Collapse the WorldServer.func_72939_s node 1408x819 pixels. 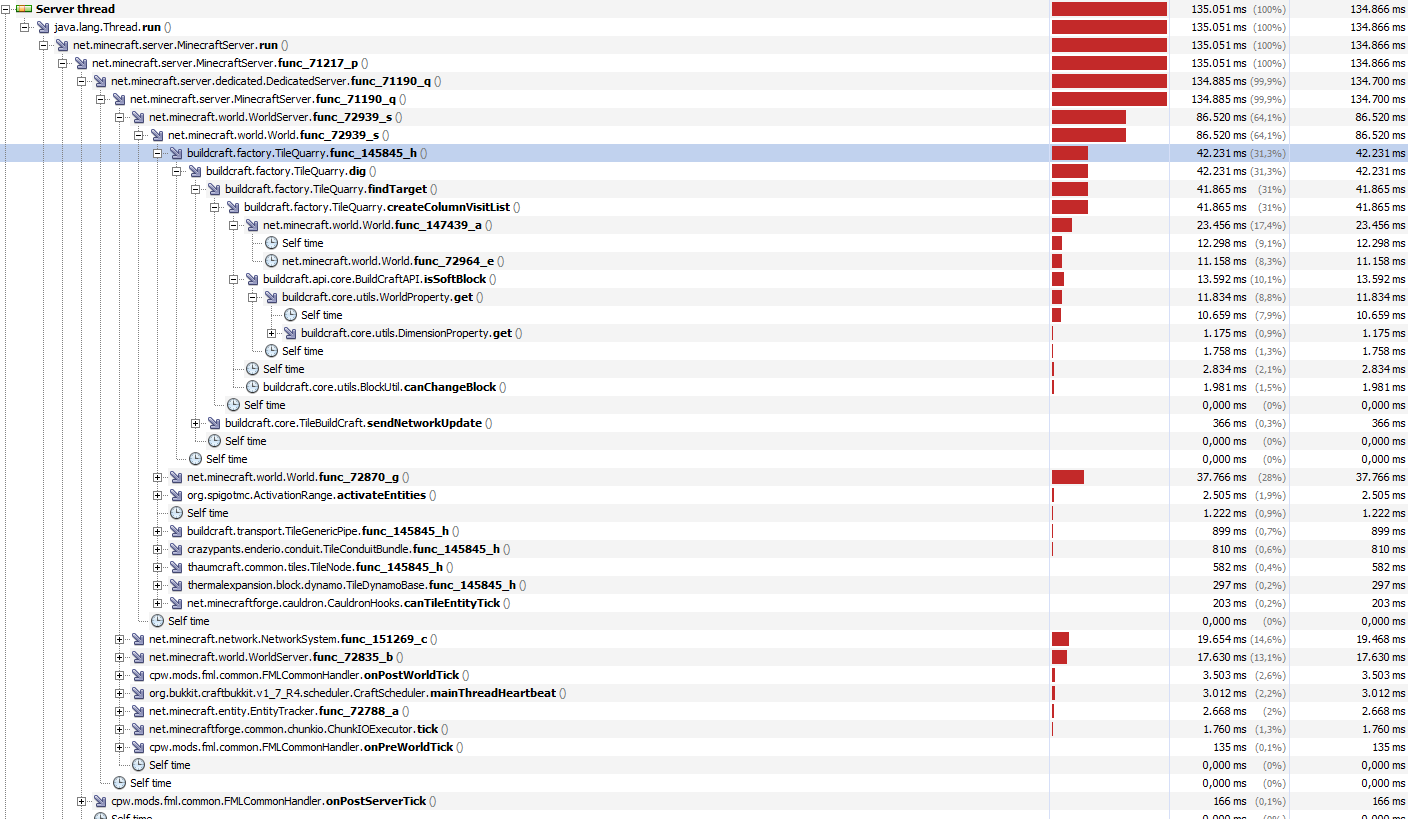[120, 117]
